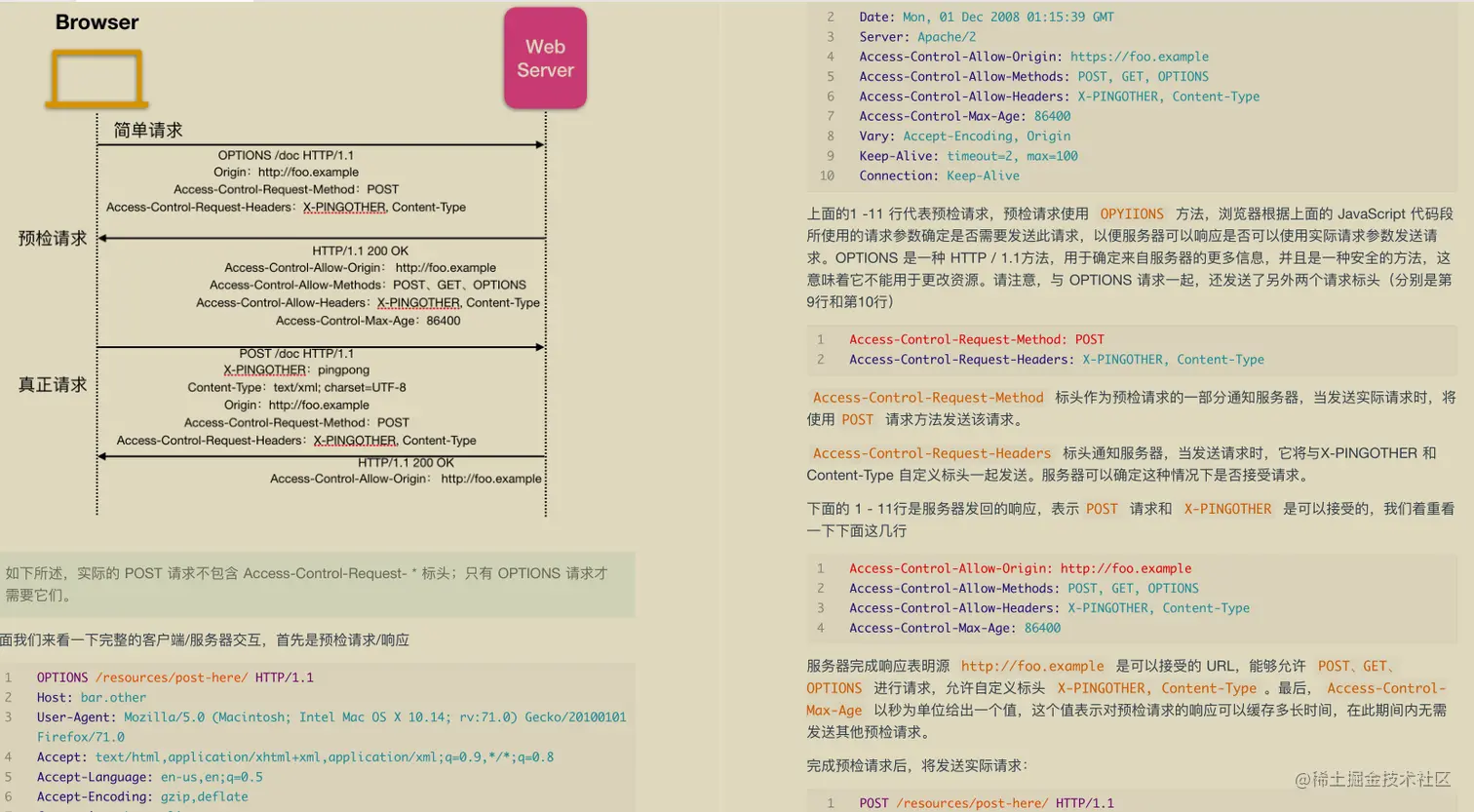
Task: Click the Browser laptop icon
Action: click(x=96, y=78)
